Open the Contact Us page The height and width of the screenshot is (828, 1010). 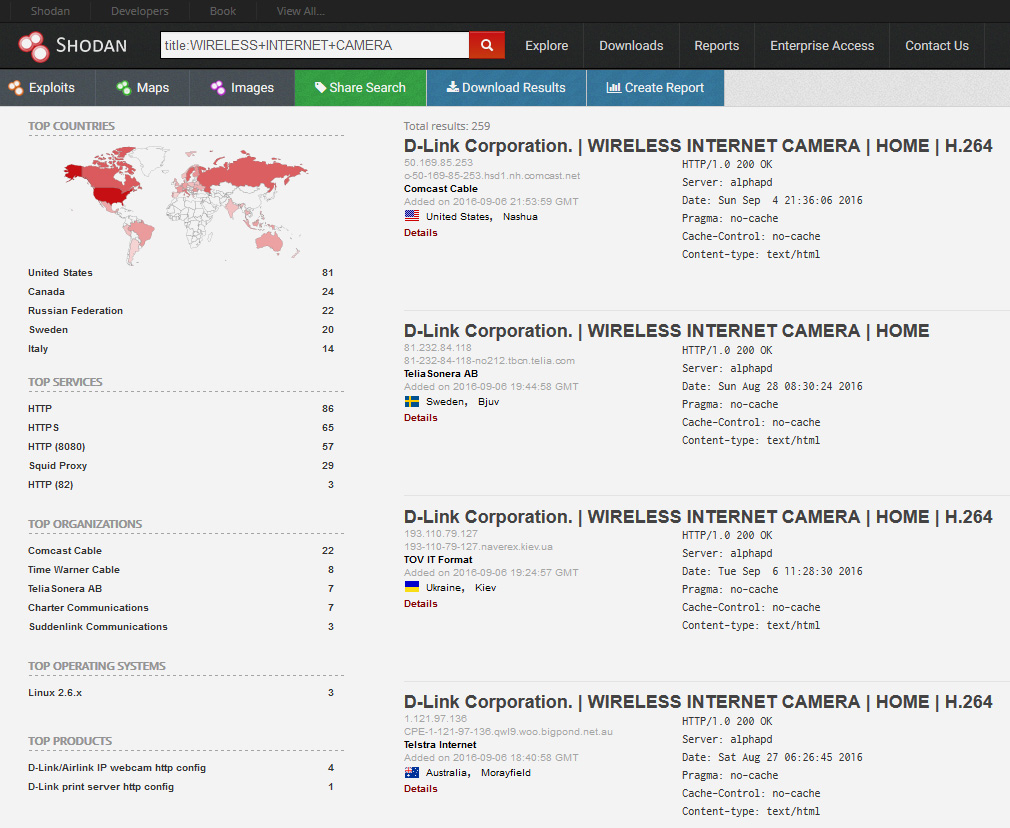click(x=937, y=46)
